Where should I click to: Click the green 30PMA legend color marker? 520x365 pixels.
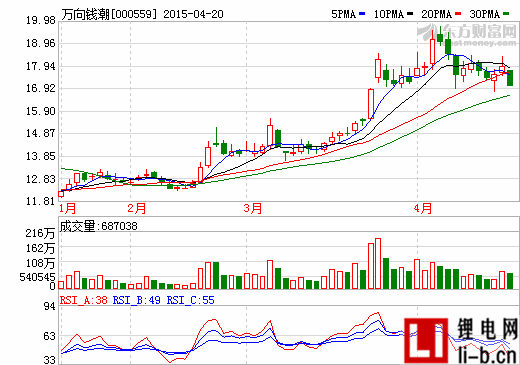(x=506, y=14)
